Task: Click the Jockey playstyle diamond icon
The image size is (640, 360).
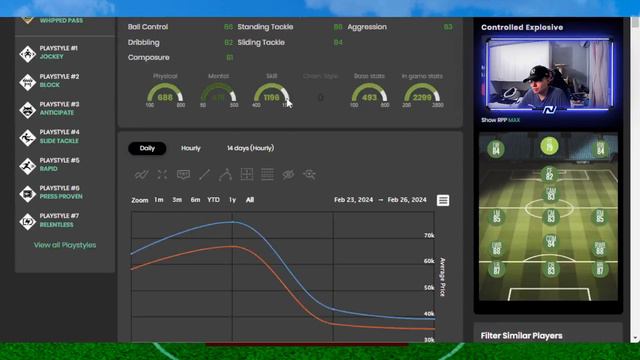Action: [x=27, y=54]
